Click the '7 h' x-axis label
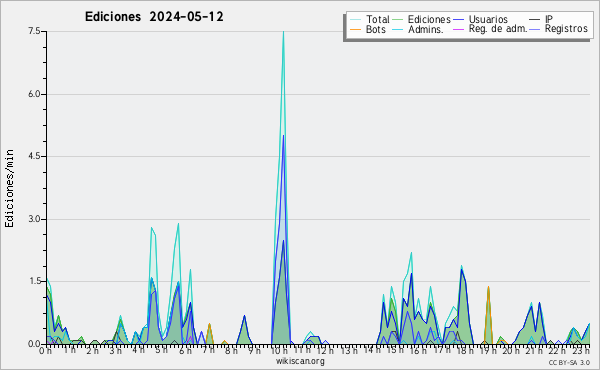 209,350
